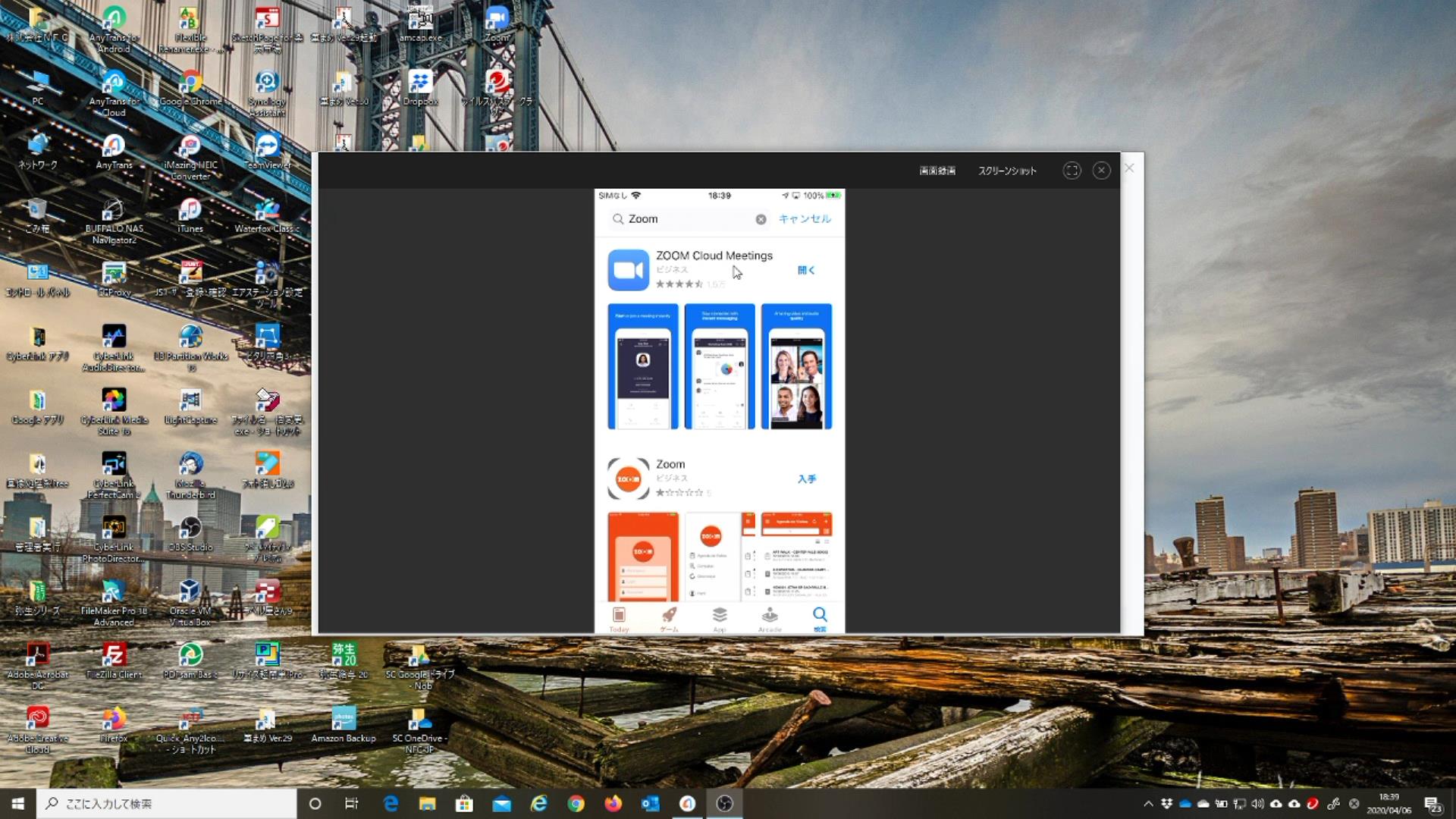
Task: Open the ごみ箱 recycle bin icon
Action: tap(37, 215)
